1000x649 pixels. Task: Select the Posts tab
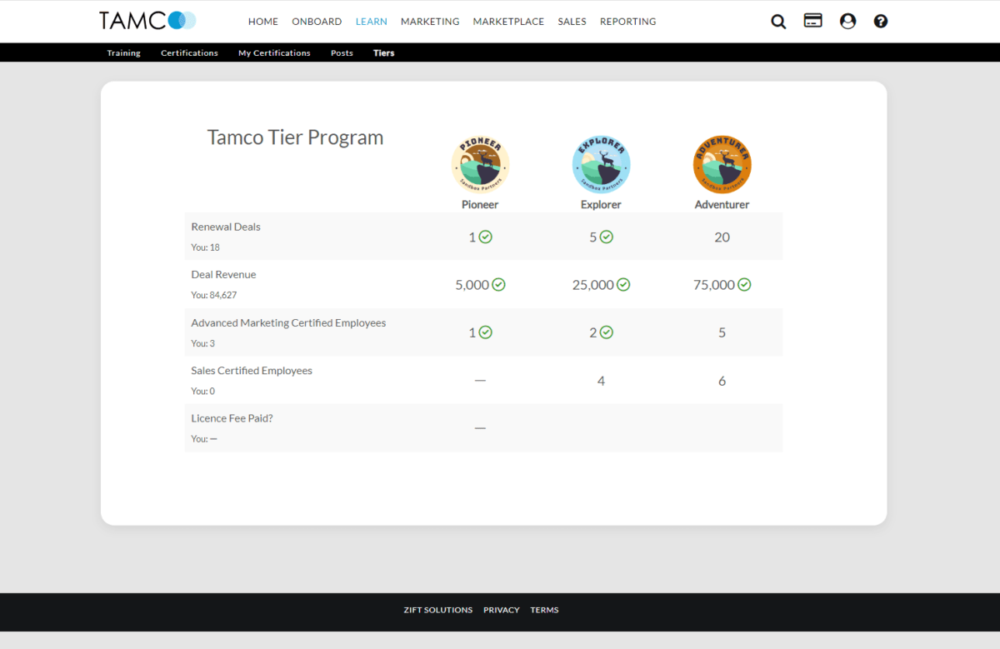(342, 53)
